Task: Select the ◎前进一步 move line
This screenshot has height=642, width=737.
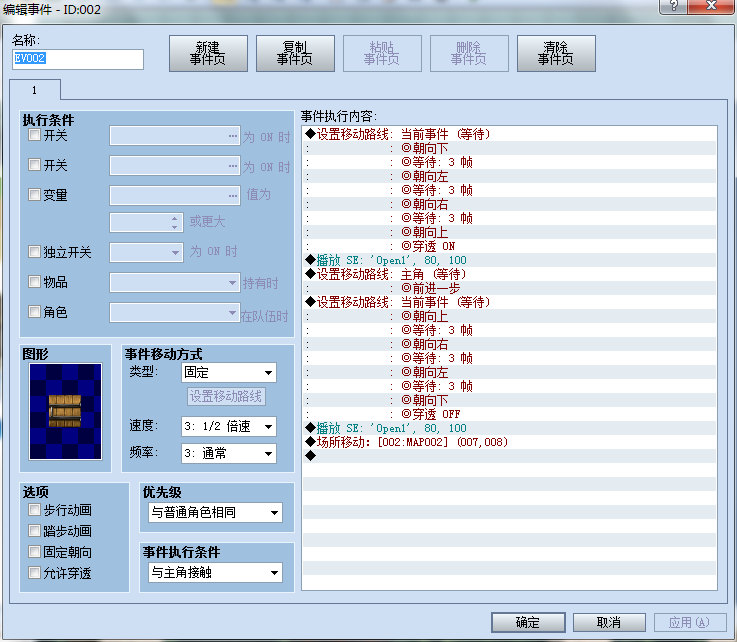Action: click(x=510, y=288)
